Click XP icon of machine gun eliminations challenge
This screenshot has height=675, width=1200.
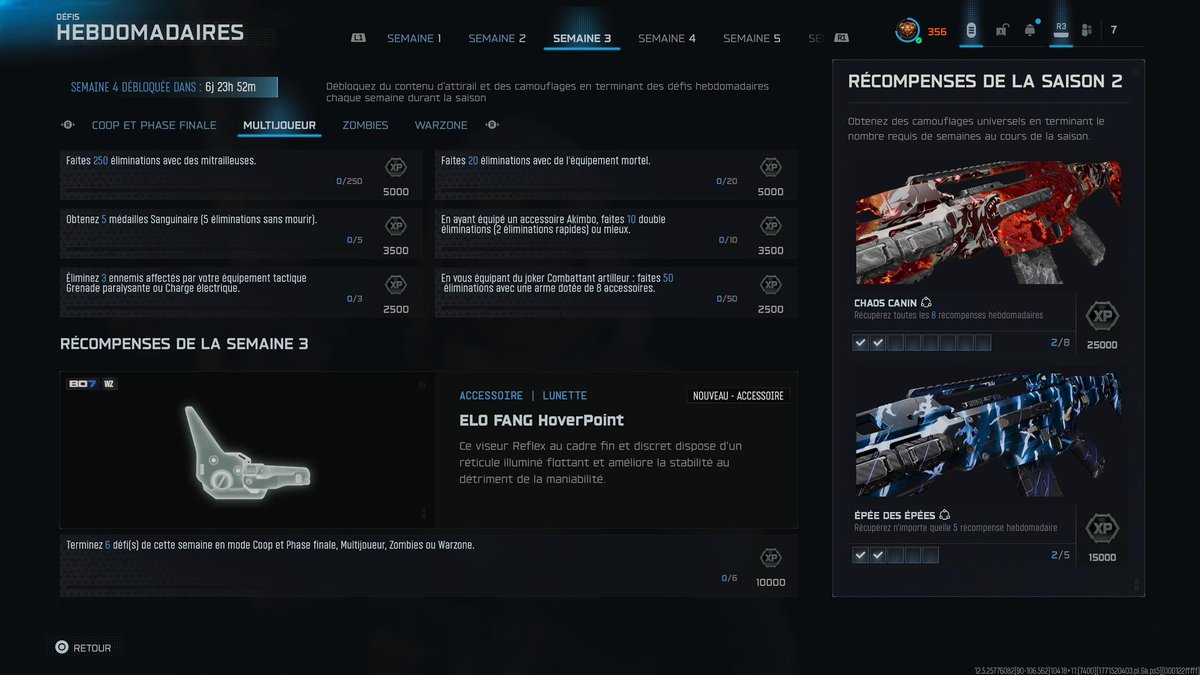click(x=396, y=168)
